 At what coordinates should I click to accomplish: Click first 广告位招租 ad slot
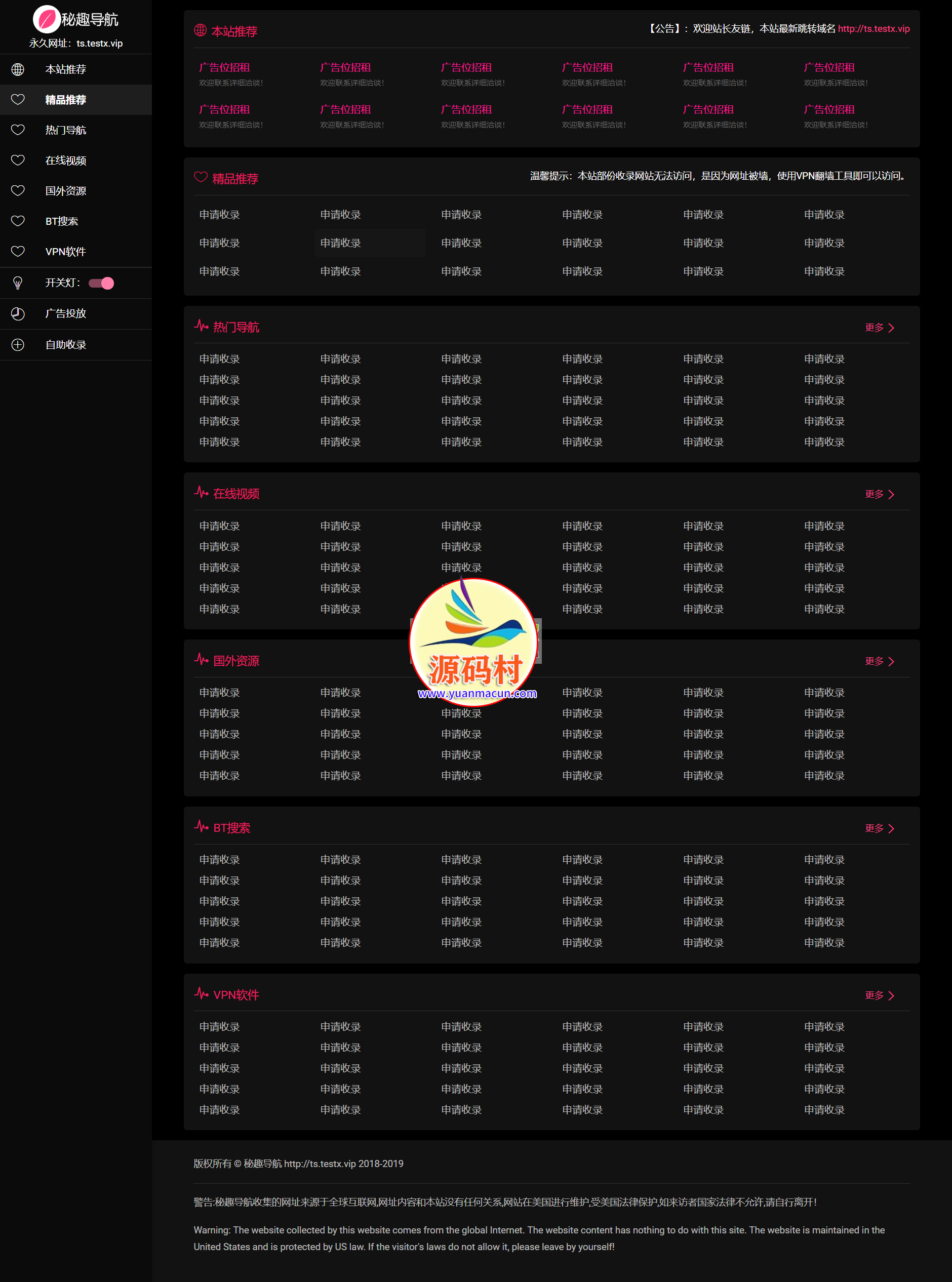click(224, 67)
